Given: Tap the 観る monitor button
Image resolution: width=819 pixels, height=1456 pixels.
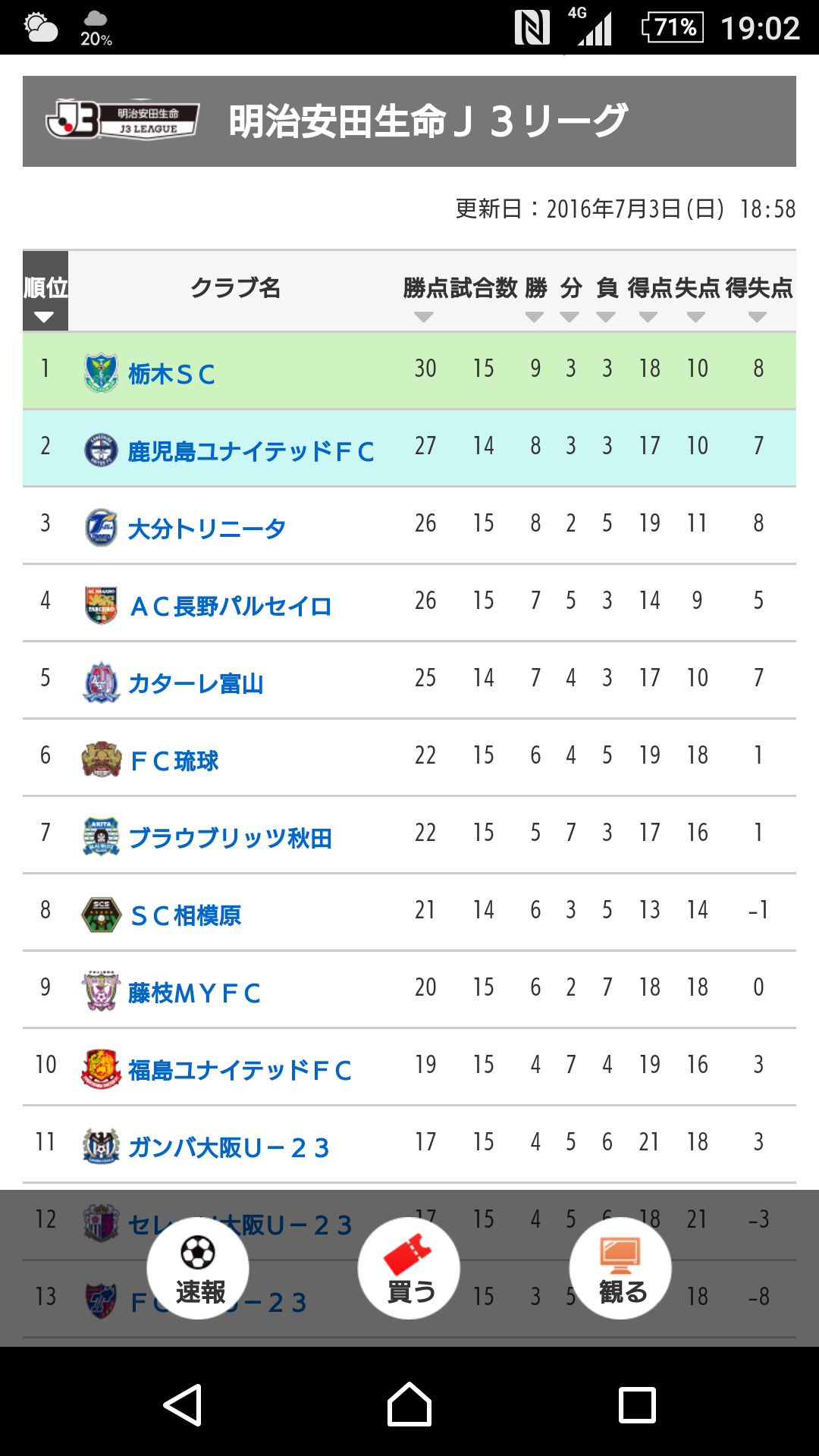Looking at the screenshot, I should click(620, 1267).
